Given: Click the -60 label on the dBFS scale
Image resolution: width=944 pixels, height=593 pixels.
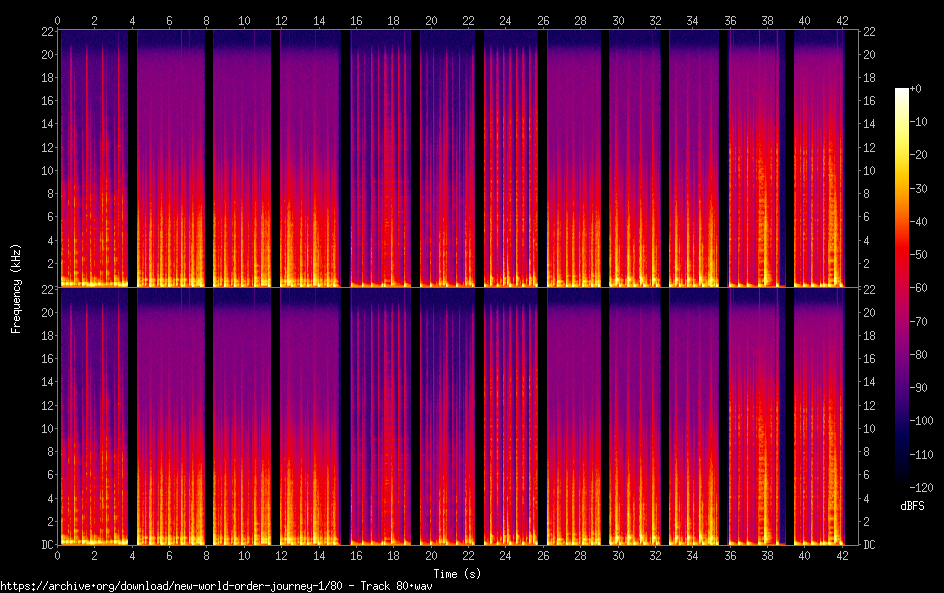Looking at the screenshot, I should pyautogui.click(x=926, y=288).
